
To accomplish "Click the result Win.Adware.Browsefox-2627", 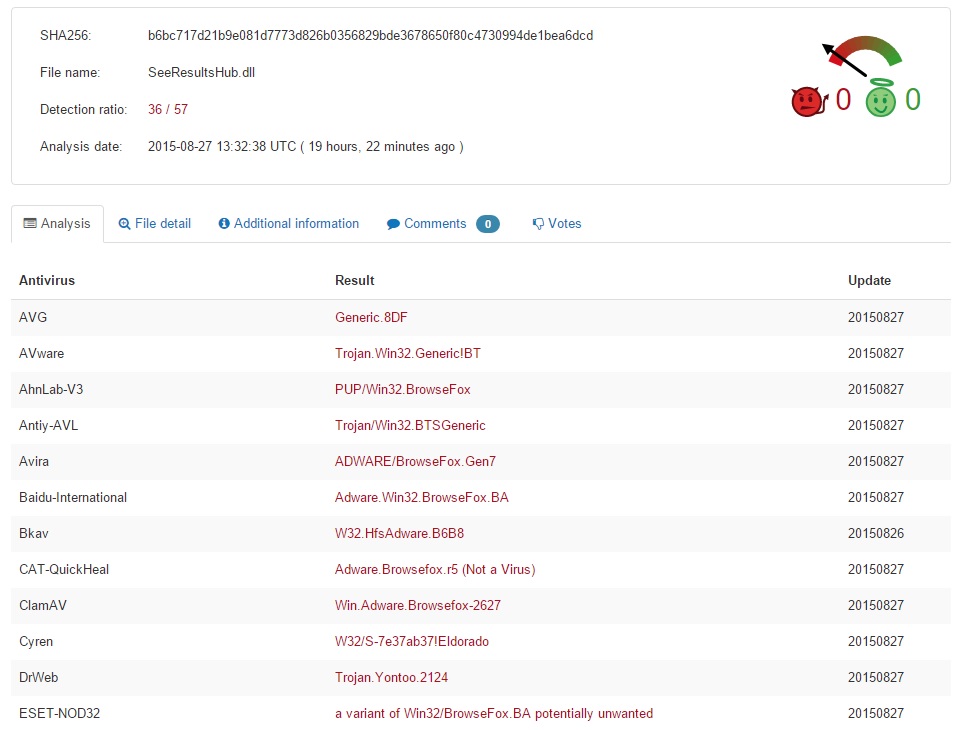I will (x=417, y=606).
